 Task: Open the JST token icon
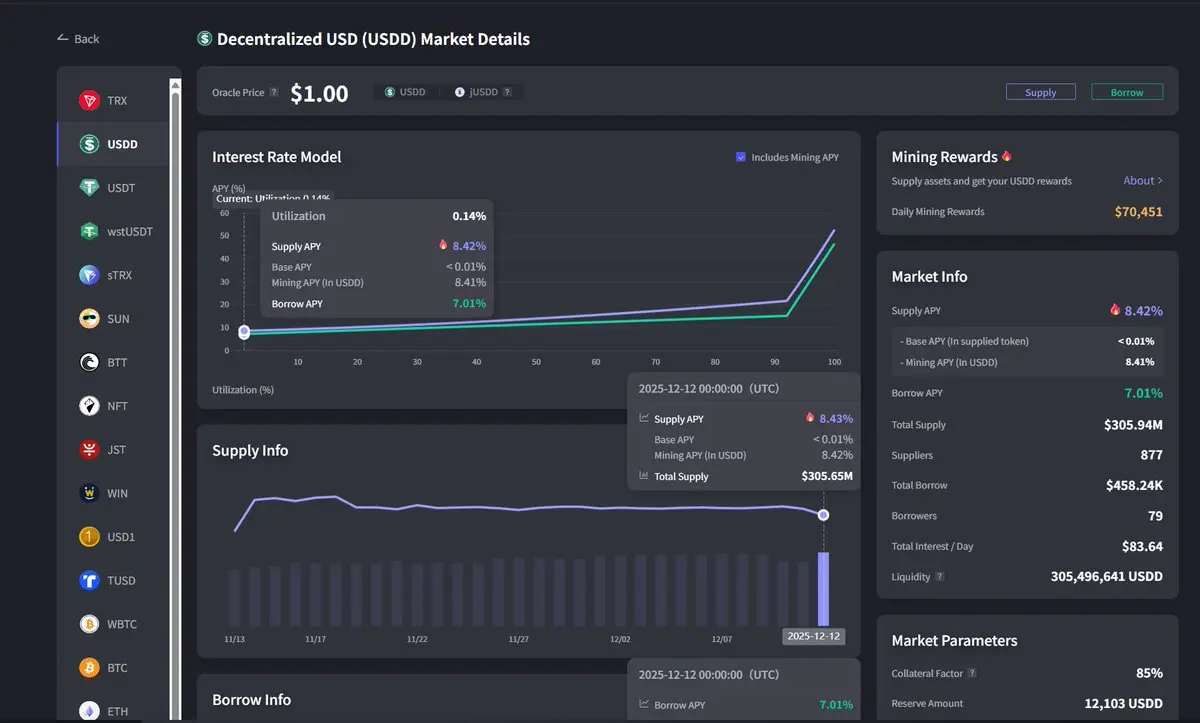91,450
